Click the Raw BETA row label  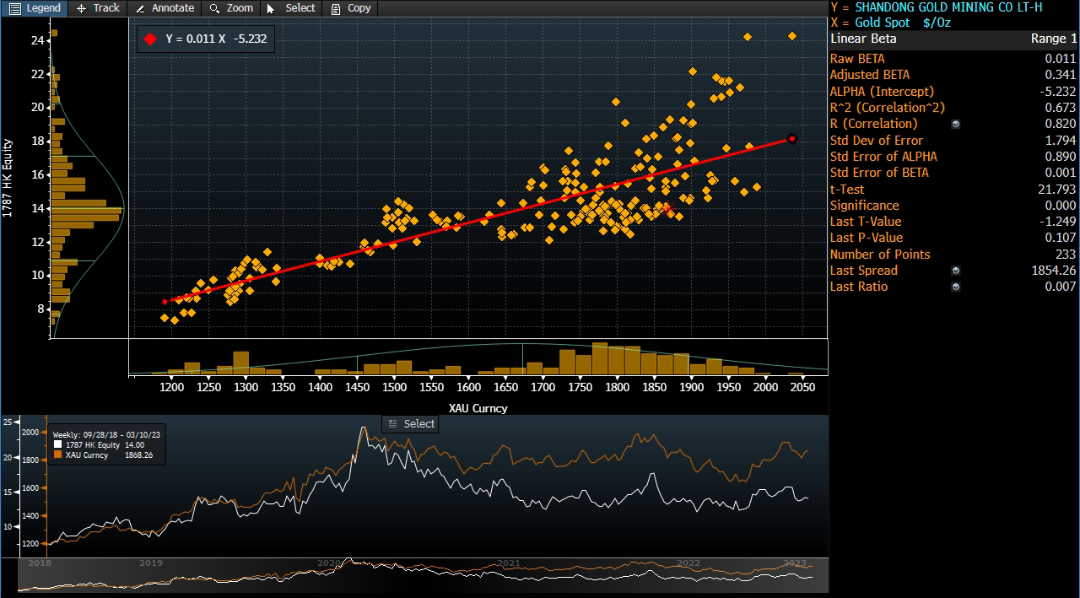point(857,59)
